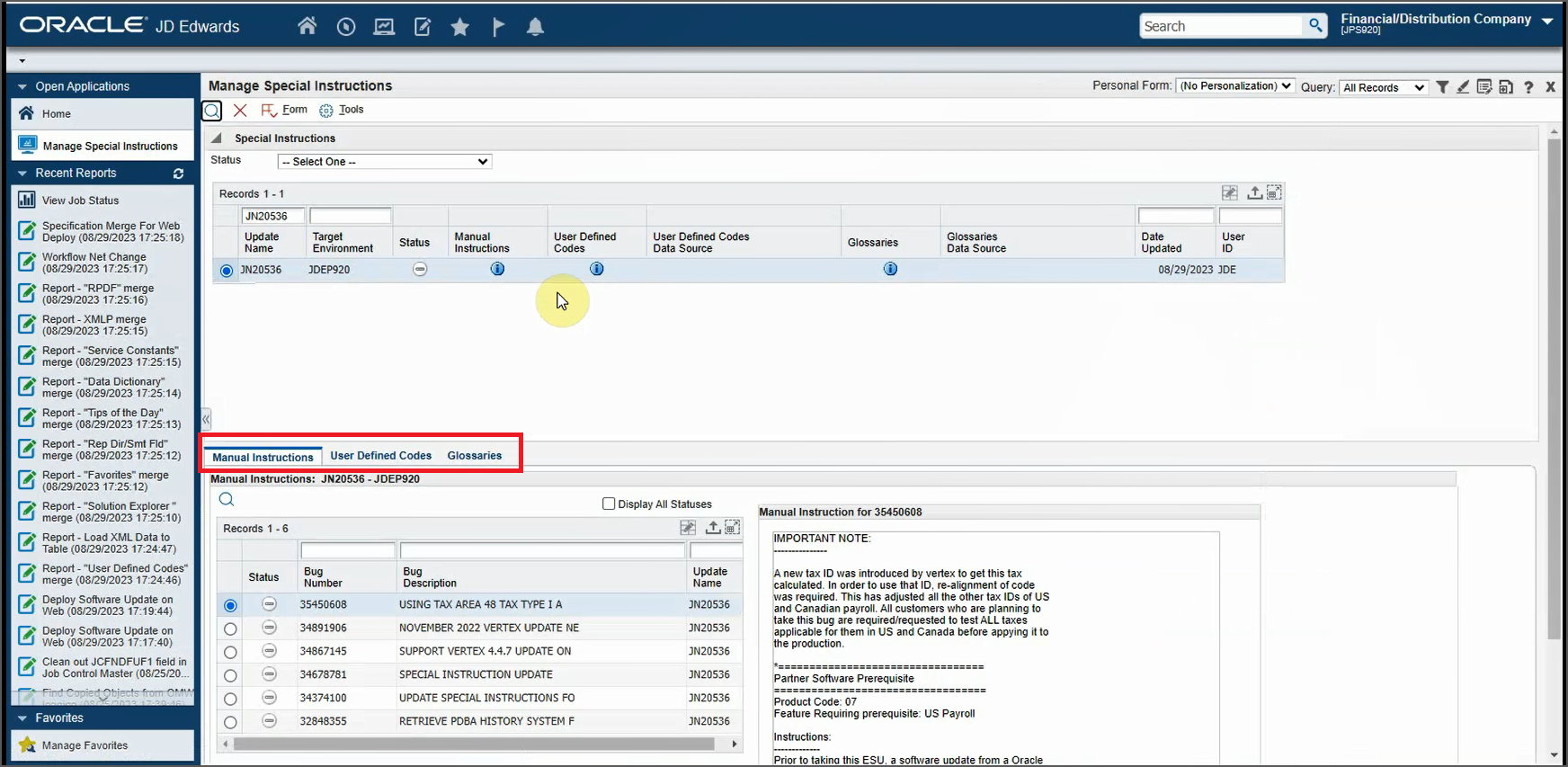Open the Form menu
This screenshot has width=1568, height=767.
pyautogui.click(x=284, y=110)
